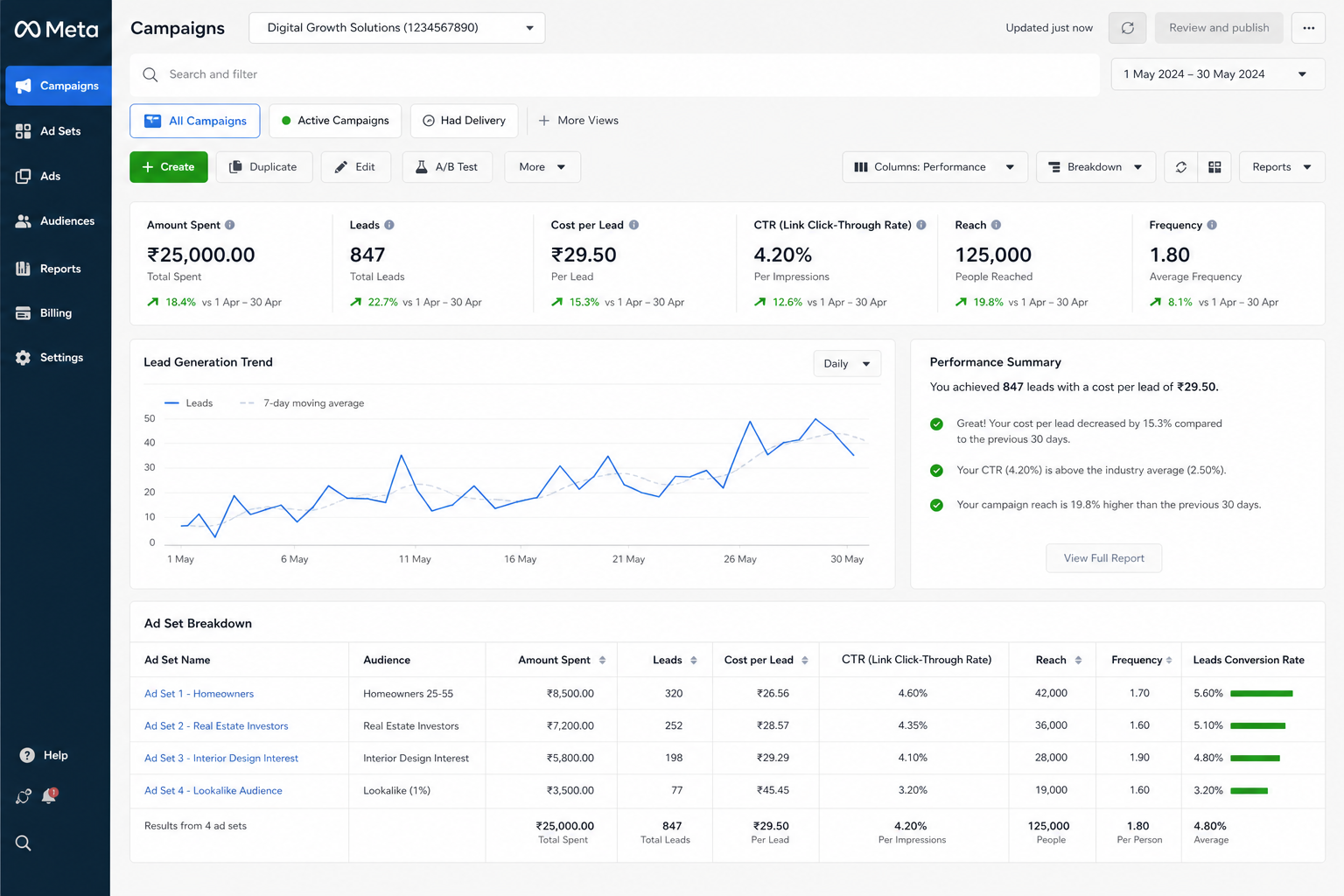Open Campaigns in the sidebar
This screenshot has height=896, width=1344.
point(58,86)
